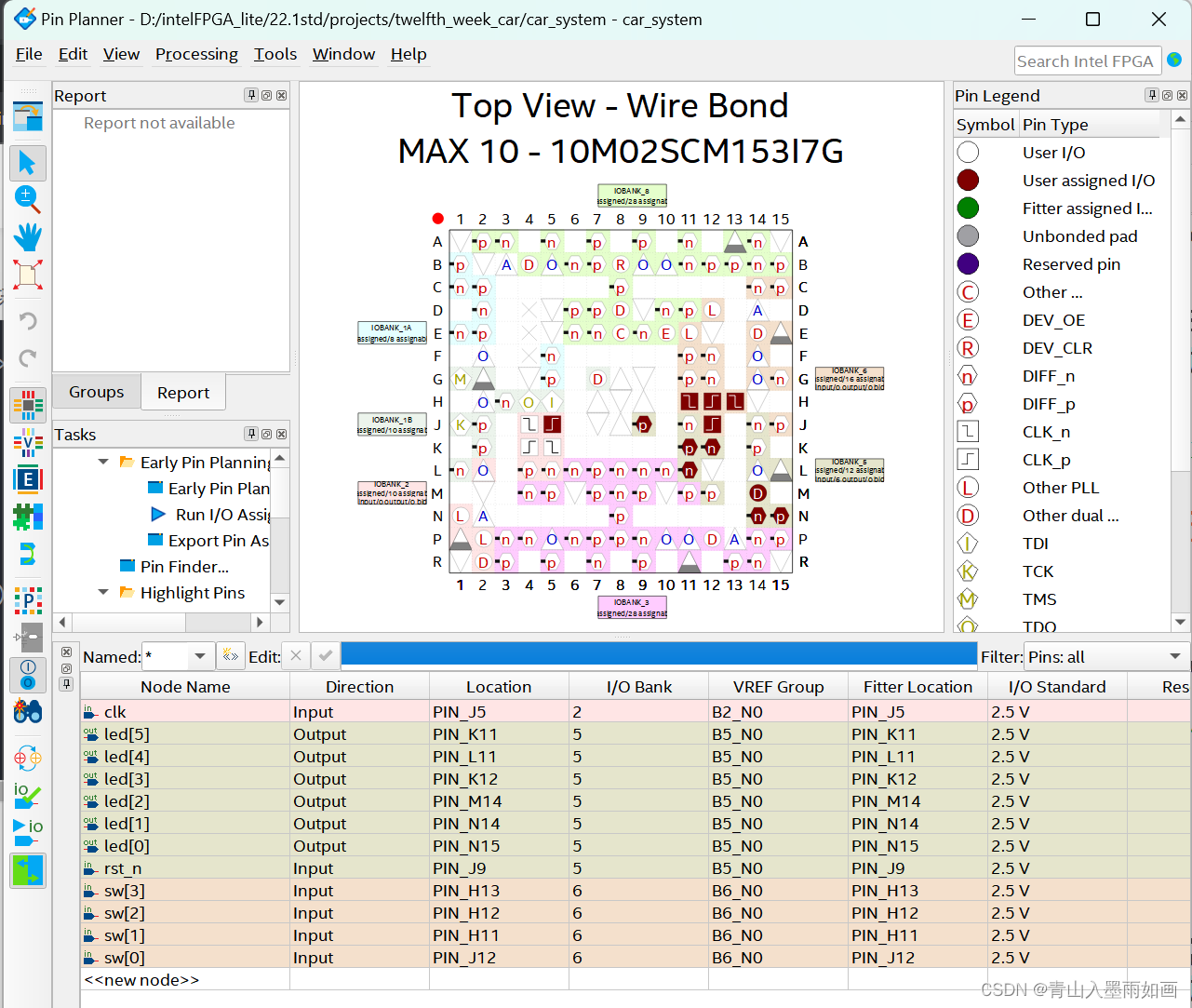Open the Edit menu
This screenshot has height=1008, width=1192.
tap(73, 54)
